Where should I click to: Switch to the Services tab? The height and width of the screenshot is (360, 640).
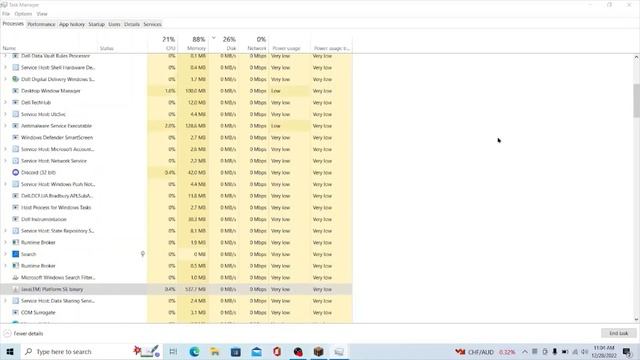coord(153,24)
